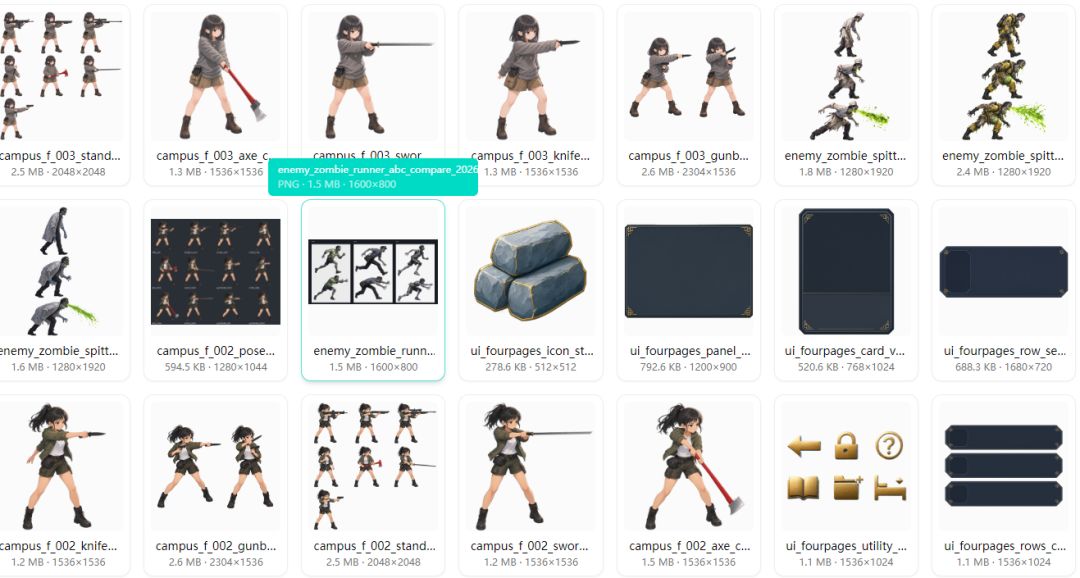Open the three stacked row bars image
Image resolution: width=1080 pixels, height=578 pixels.
tap(1003, 466)
